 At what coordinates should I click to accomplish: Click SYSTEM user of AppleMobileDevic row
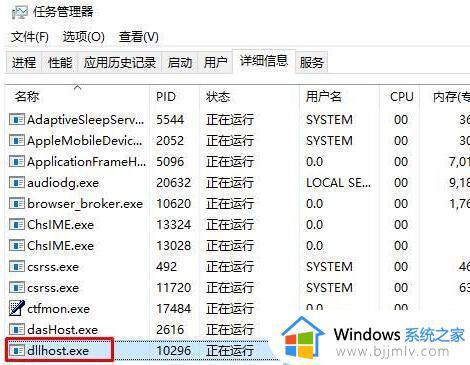329,140
